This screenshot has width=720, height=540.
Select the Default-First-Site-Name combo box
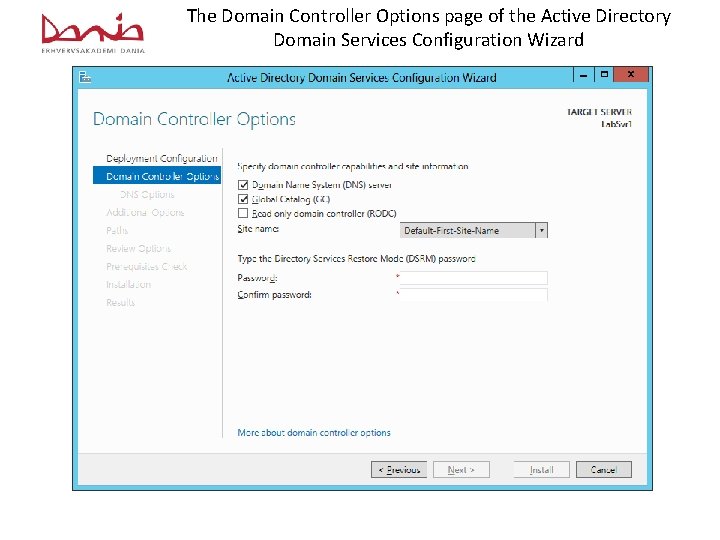coord(473,230)
